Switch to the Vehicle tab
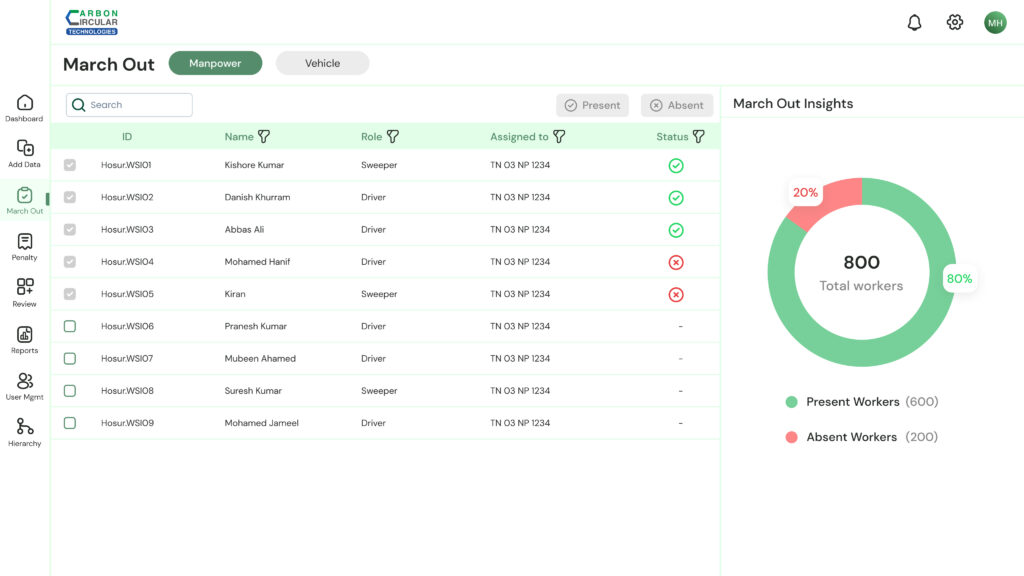1024x576 pixels. pyautogui.click(x=322, y=63)
